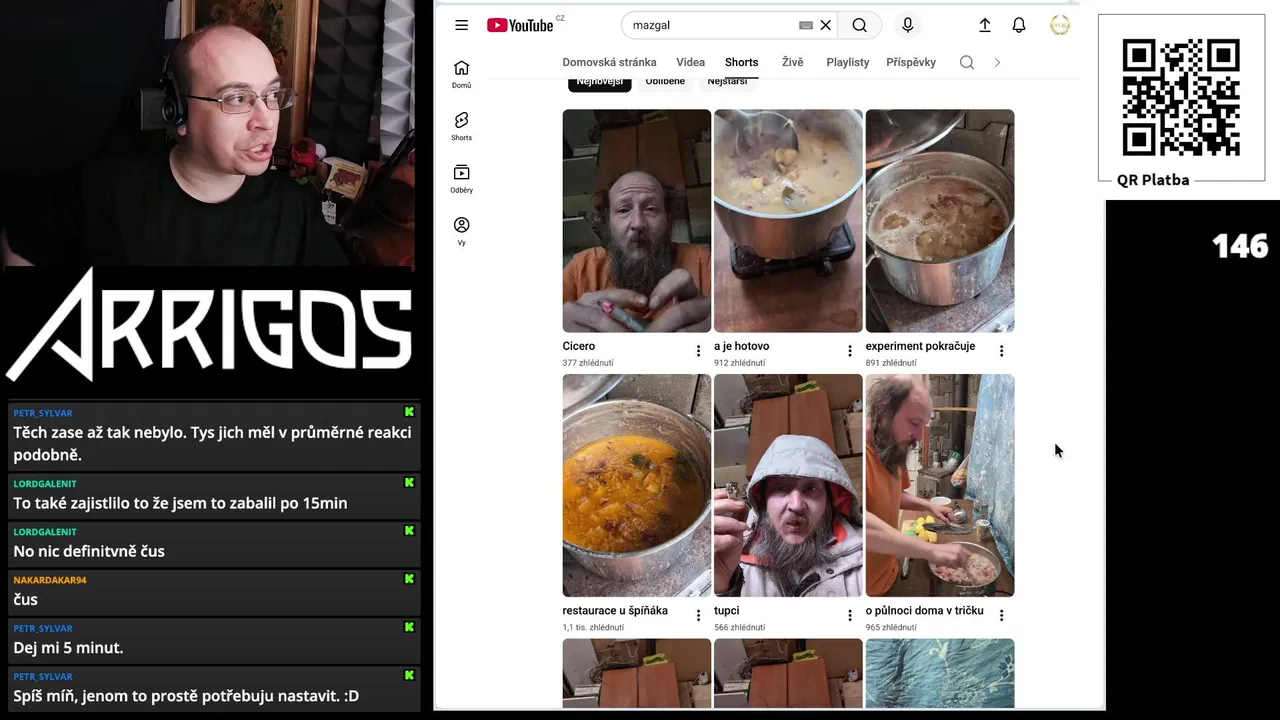The image size is (1280, 720).
Task: Select the Shorts channel tab
Action: click(x=741, y=62)
